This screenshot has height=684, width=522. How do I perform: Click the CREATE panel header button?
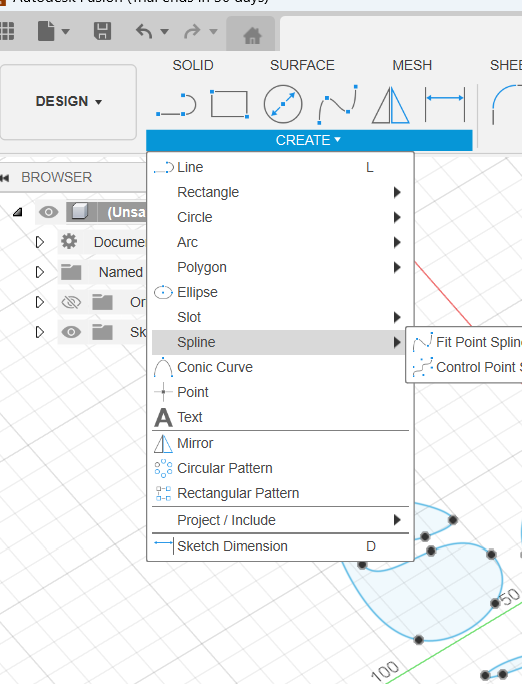coord(309,140)
